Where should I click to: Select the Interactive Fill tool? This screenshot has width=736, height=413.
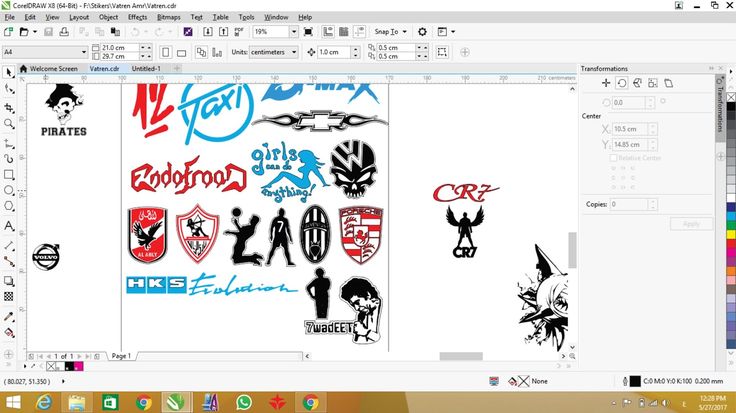[x=8, y=333]
